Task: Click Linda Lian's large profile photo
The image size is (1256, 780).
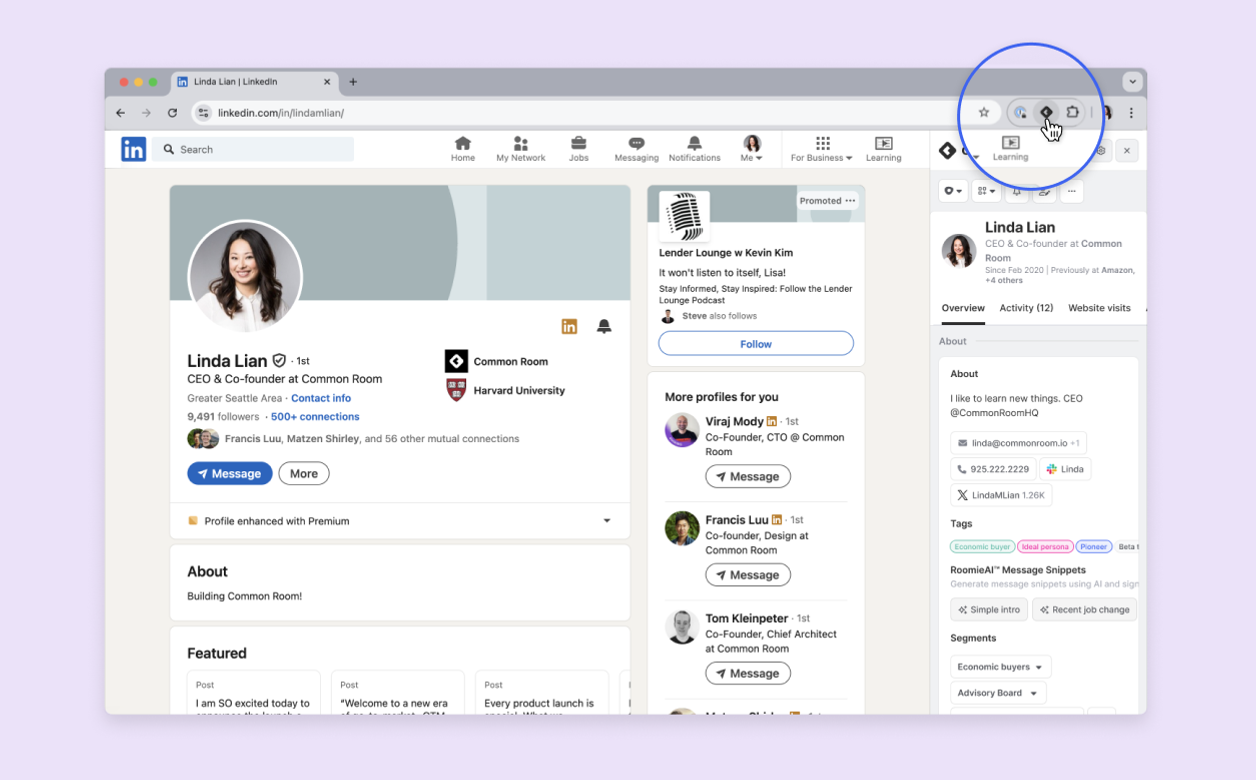Action: (245, 276)
